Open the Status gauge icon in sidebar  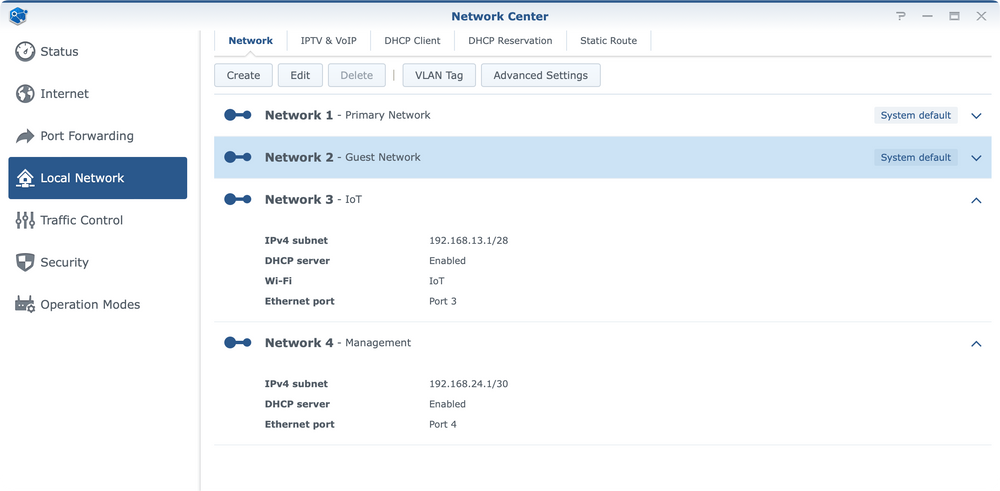tap(25, 52)
